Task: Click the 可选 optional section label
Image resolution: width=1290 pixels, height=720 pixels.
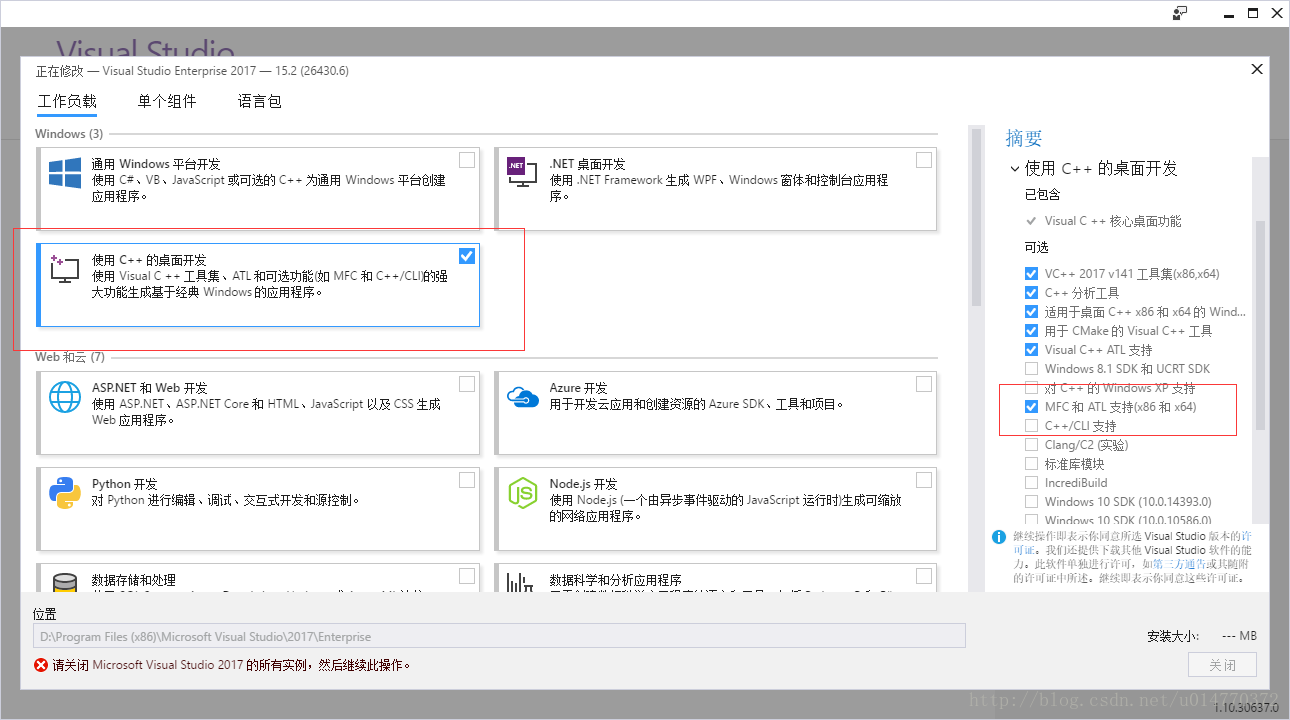Action: (1037, 247)
